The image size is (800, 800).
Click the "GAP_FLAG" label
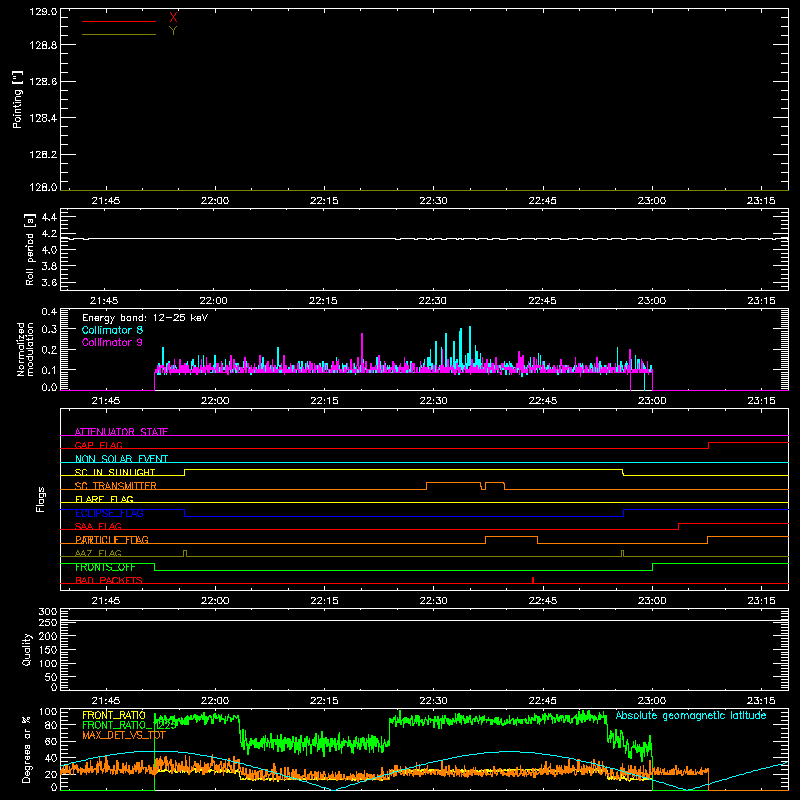coord(98,445)
